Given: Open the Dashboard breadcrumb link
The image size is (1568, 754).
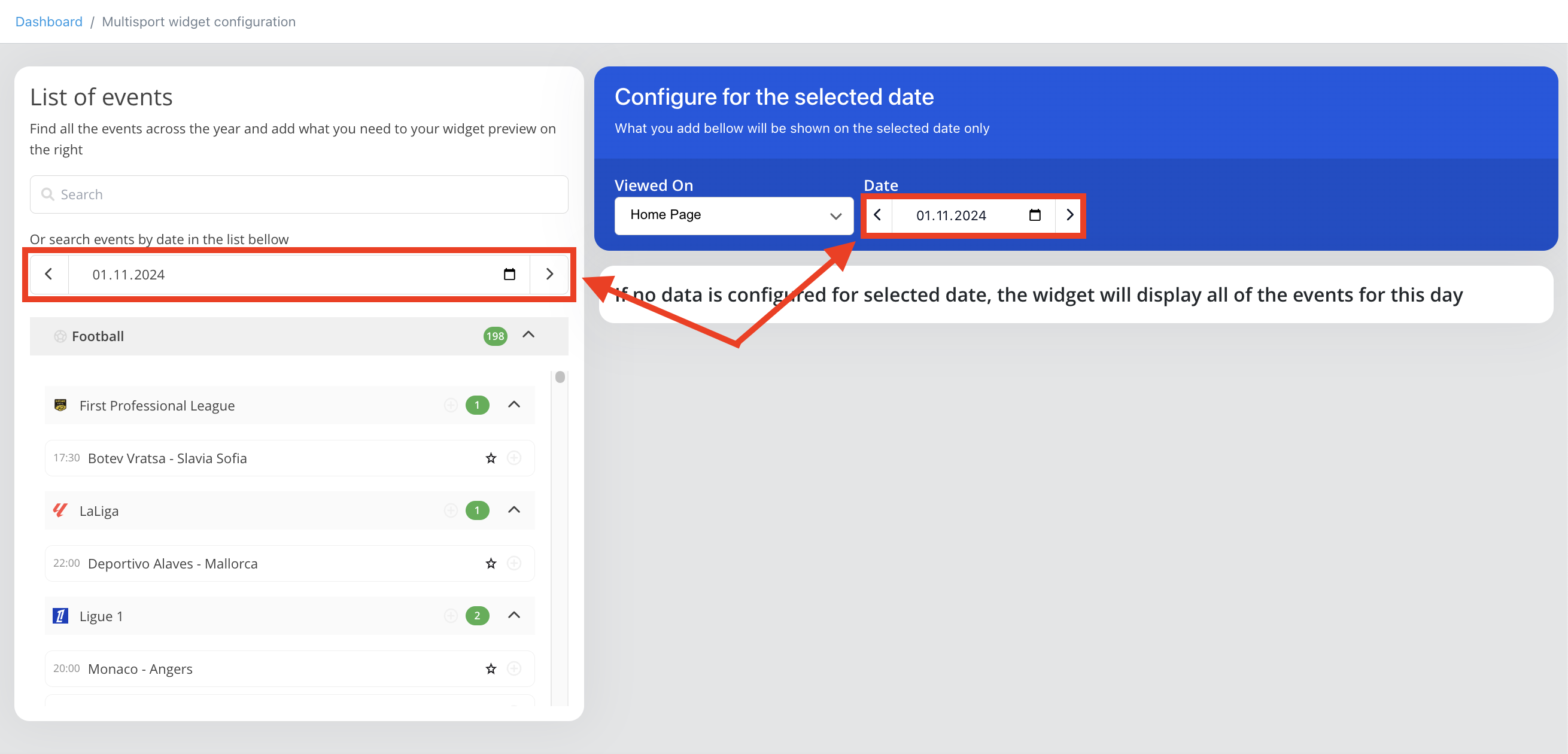Looking at the screenshot, I should click(x=48, y=22).
